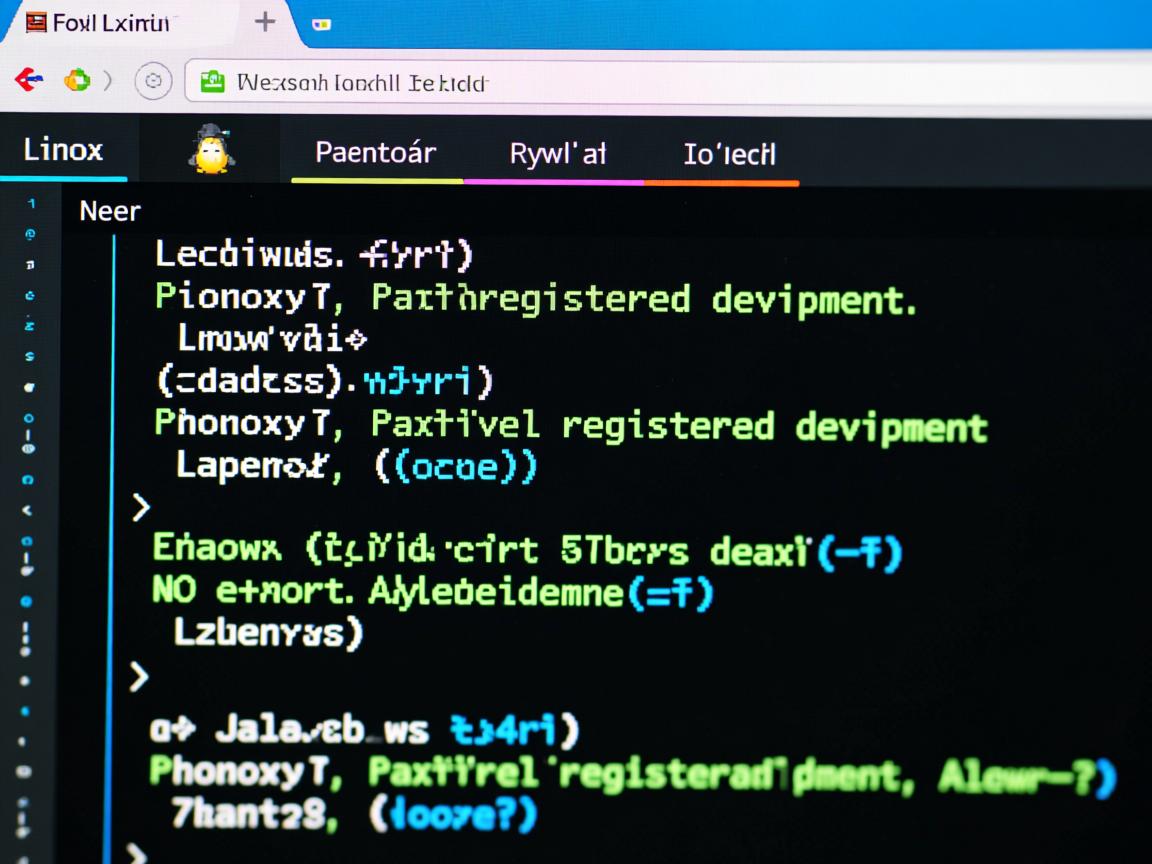Toggle the chevron below the 7hant28 line

pyautogui.click(x=137, y=853)
